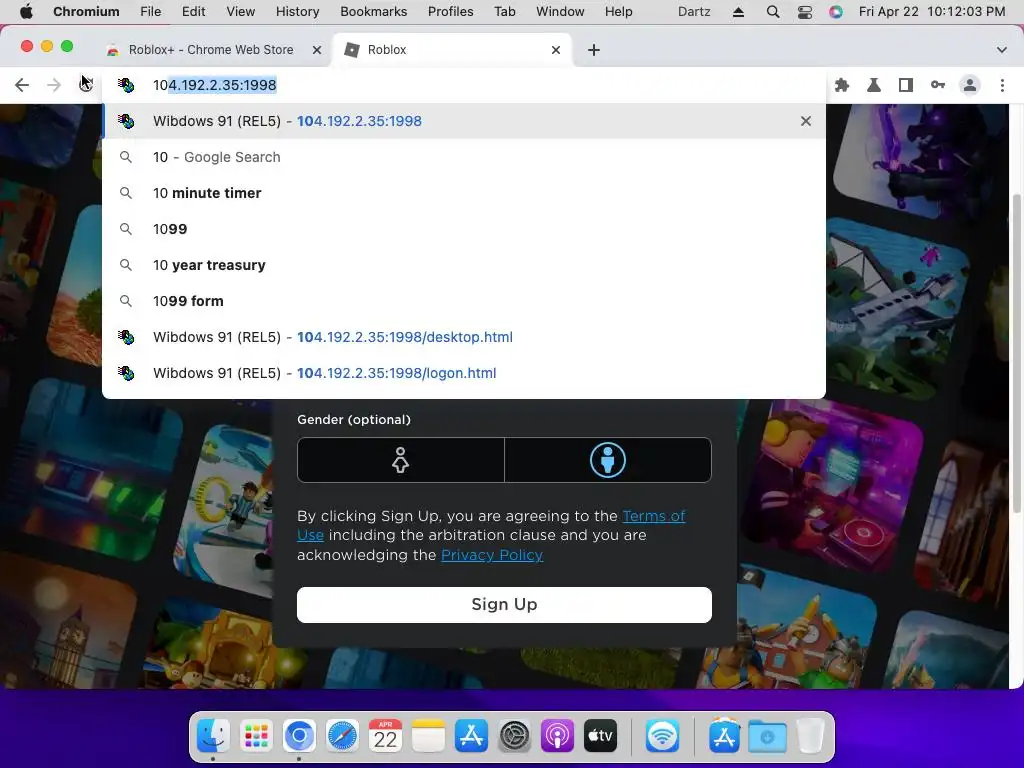Viewport: 1024px width, 768px height.
Task: Open the profile avatar icon
Action: (970, 85)
